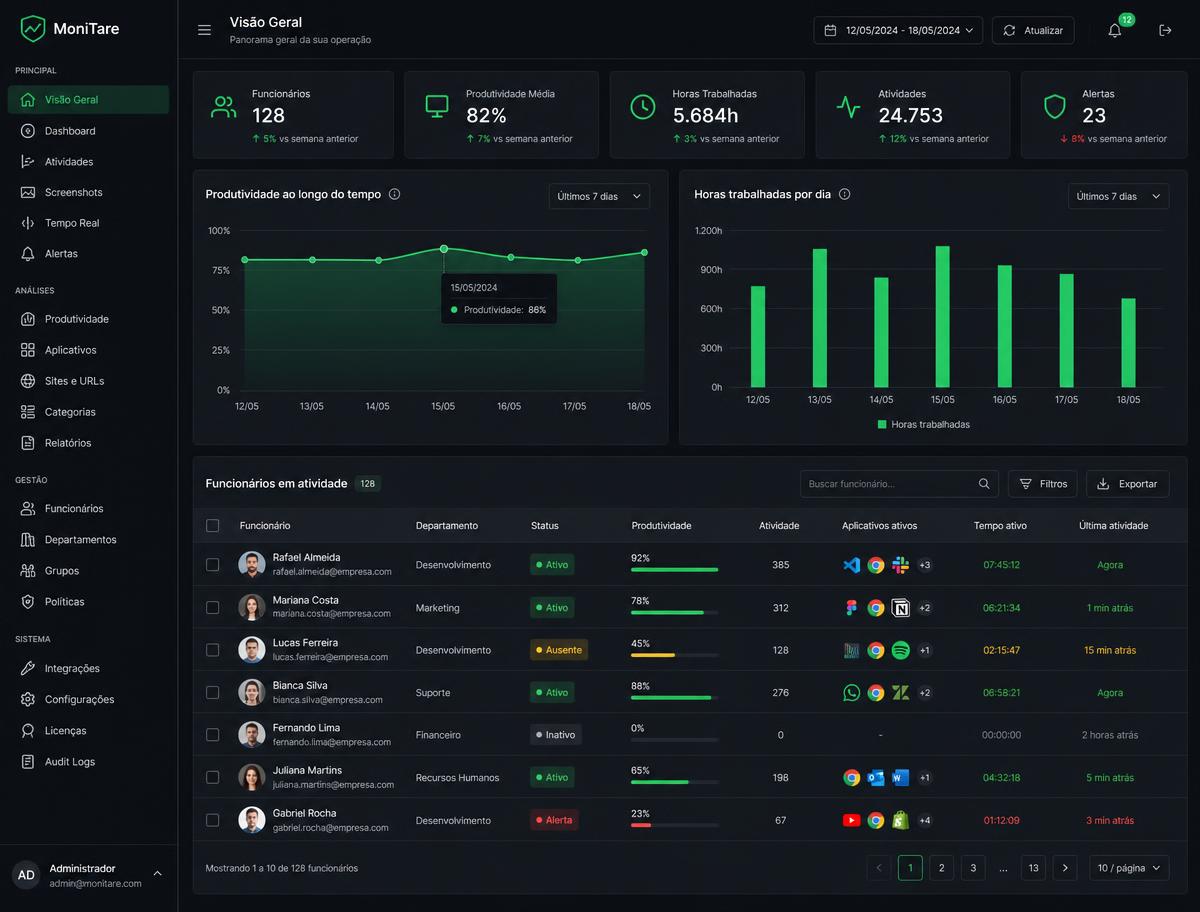Open the 10 / página dropdown

pos(1129,868)
